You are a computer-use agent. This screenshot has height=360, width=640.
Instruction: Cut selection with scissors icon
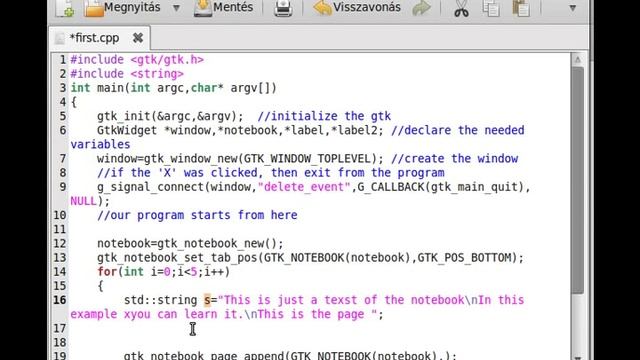point(461,8)
